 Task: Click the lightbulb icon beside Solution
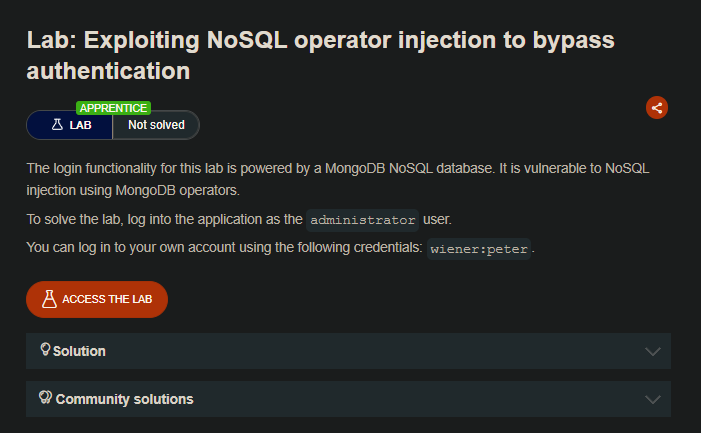[45, 350]
